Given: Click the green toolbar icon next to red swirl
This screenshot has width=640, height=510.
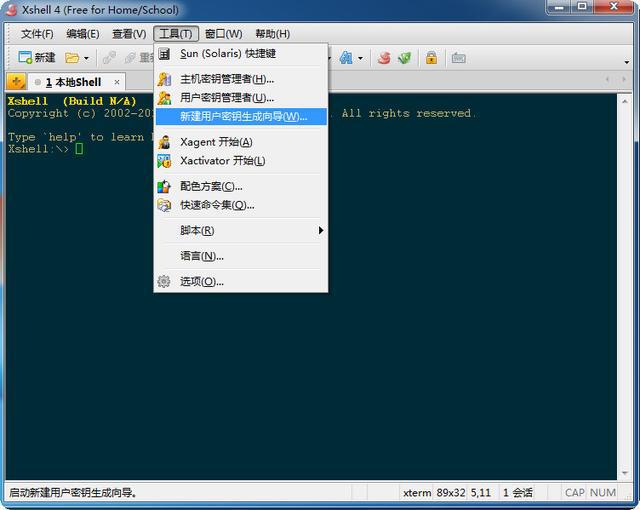Looking at the screenshot, I should pos(404,58).
